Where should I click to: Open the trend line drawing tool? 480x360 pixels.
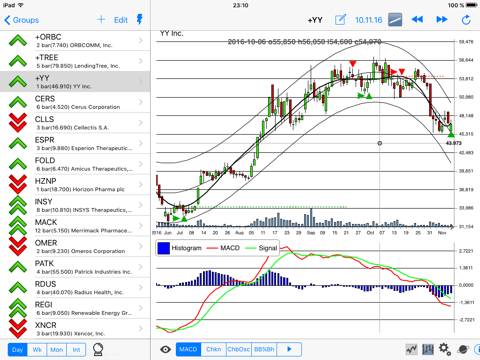[395, 20]
